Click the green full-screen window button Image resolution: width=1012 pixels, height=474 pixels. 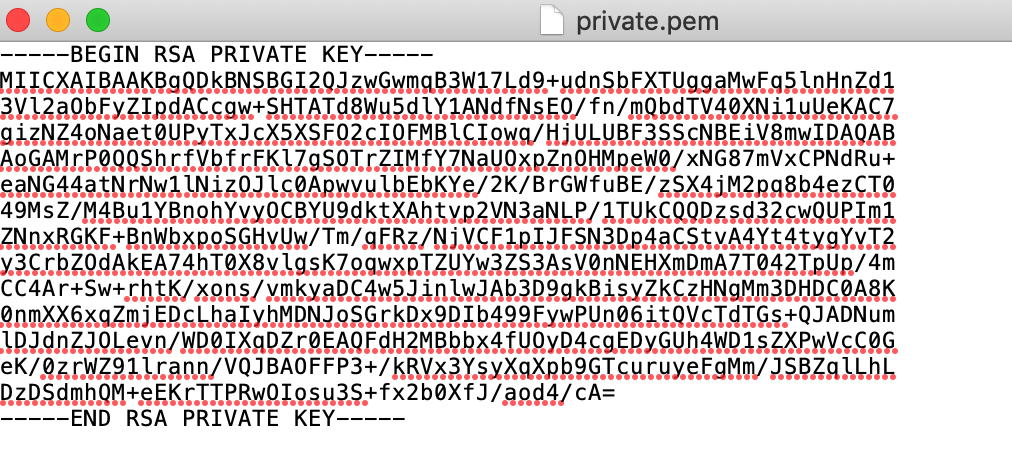(98, 20)
